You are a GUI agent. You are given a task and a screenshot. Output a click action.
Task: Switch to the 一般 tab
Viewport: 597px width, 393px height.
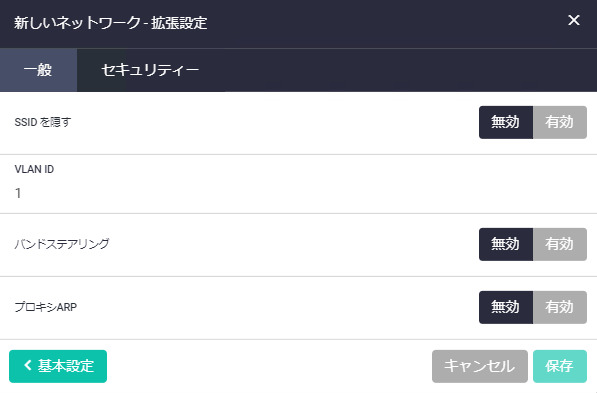[38, 70]
